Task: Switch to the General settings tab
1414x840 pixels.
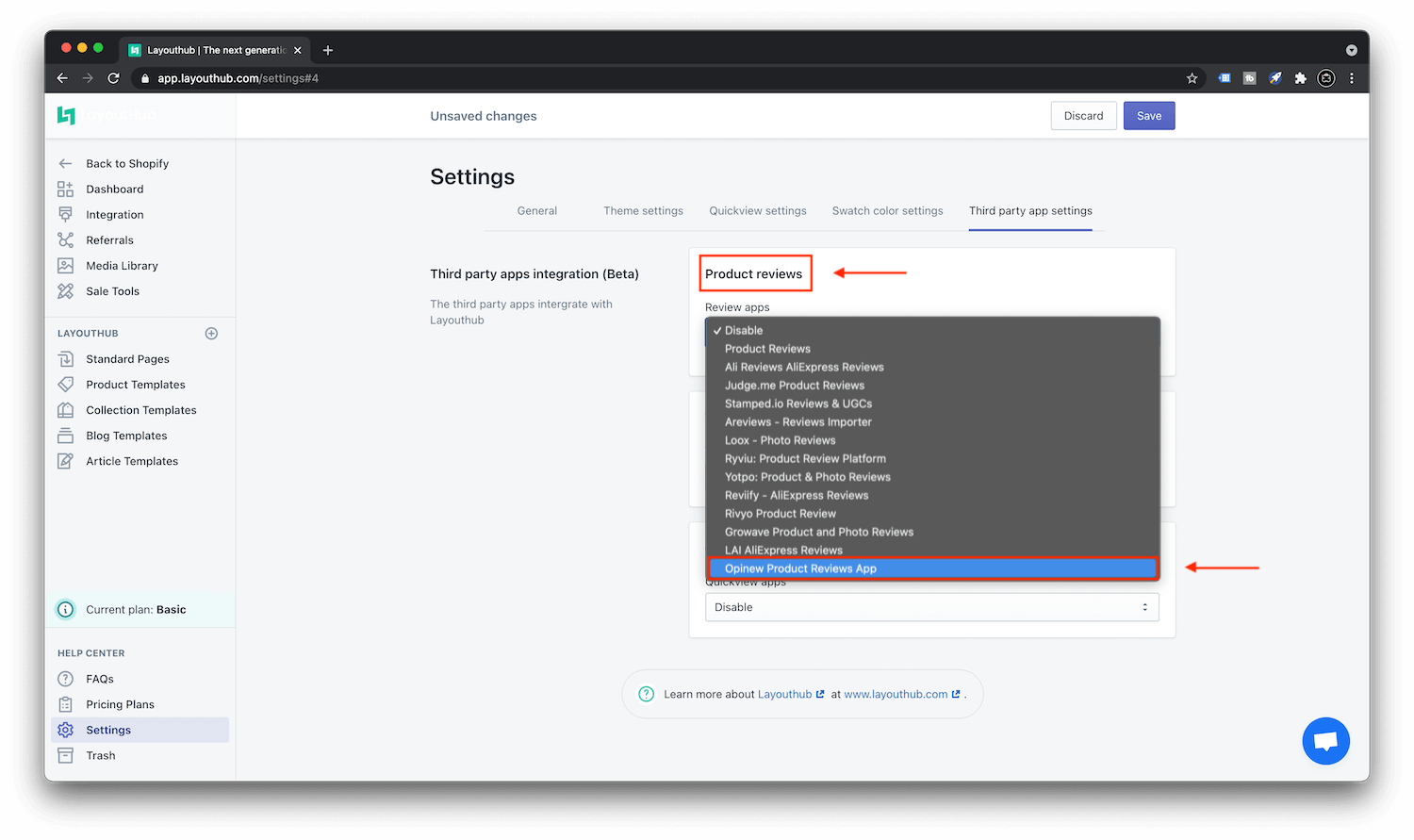Action: (537, 211)
